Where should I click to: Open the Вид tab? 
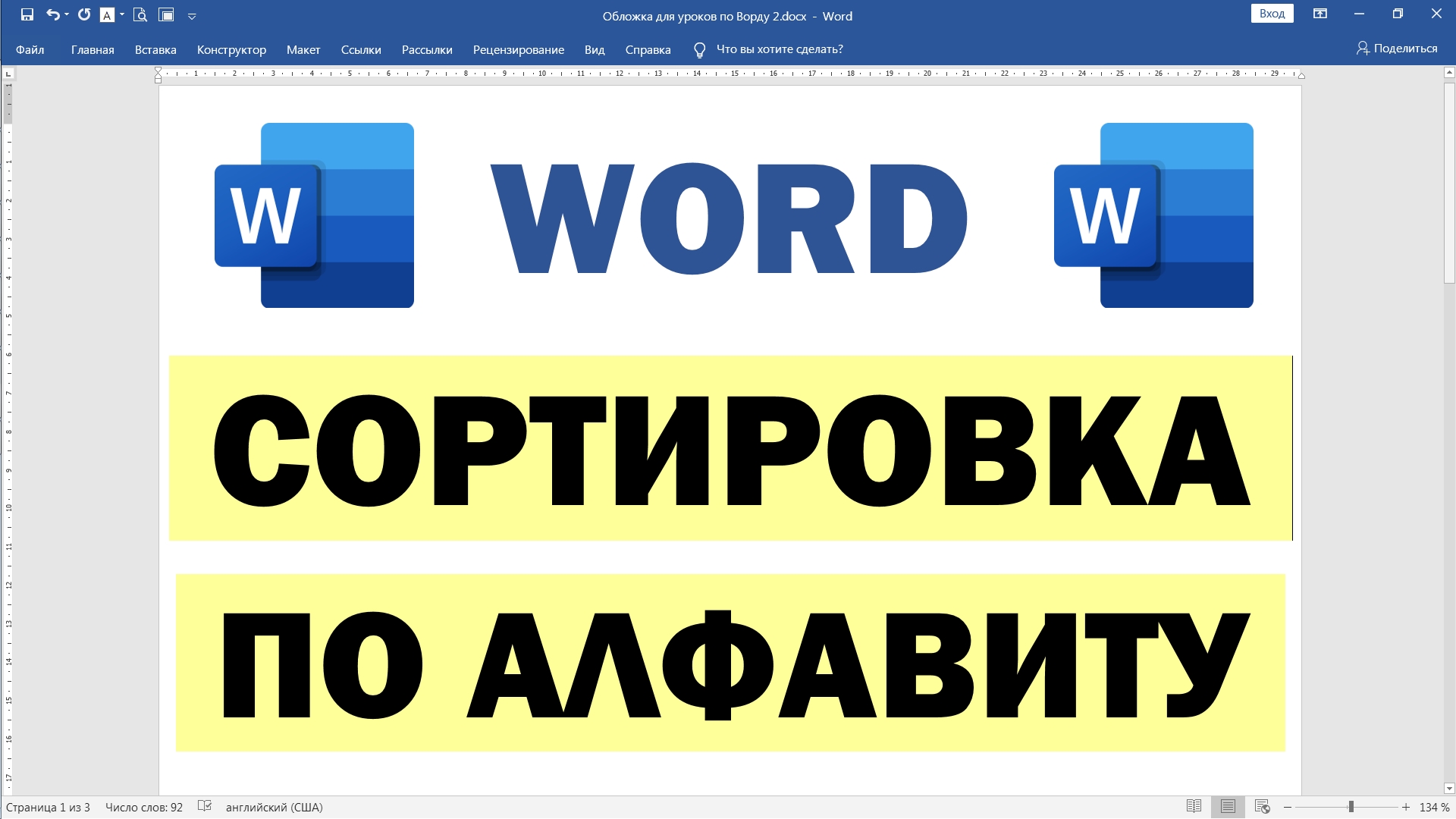tap(595, 49)
